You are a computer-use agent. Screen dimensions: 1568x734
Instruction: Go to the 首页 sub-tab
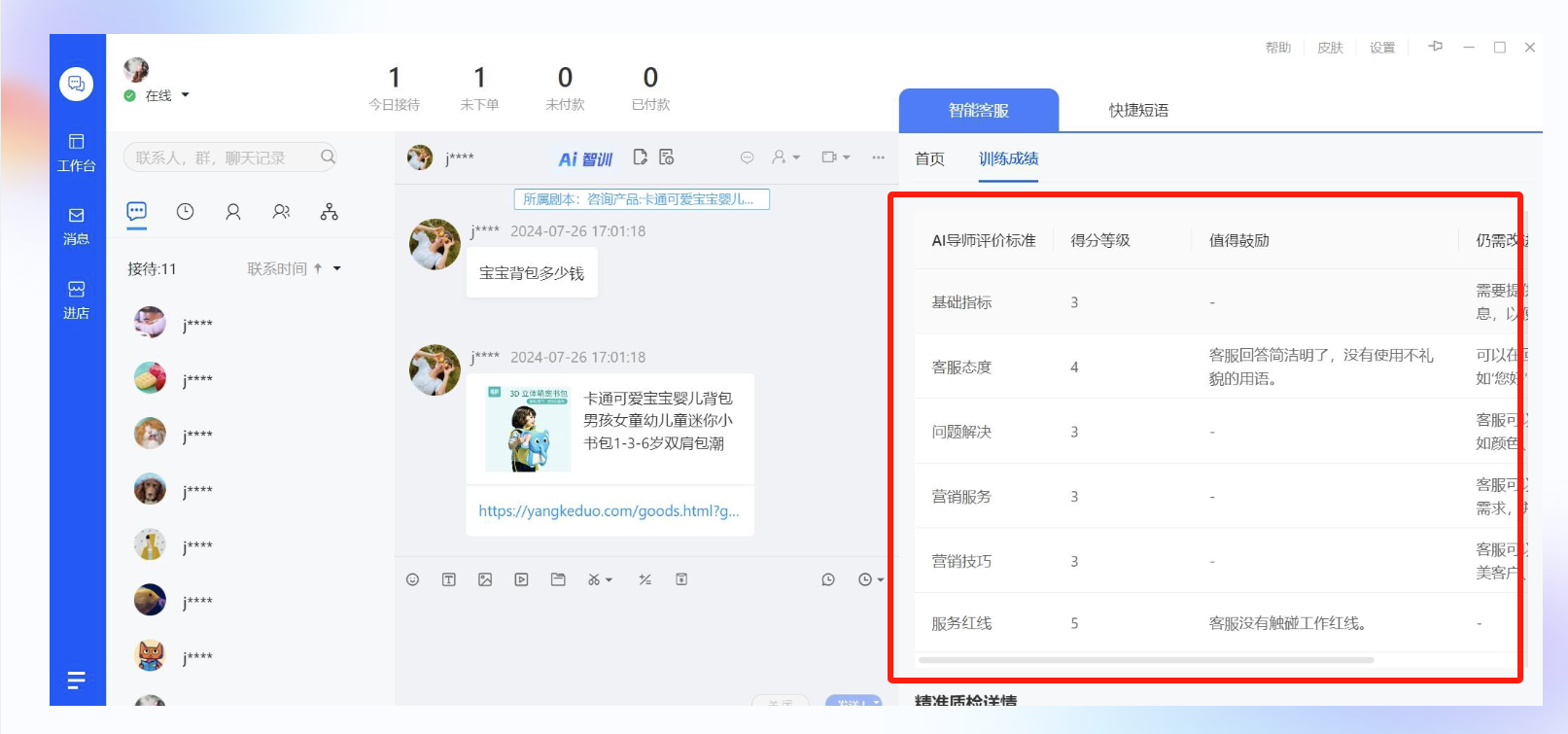929,158
